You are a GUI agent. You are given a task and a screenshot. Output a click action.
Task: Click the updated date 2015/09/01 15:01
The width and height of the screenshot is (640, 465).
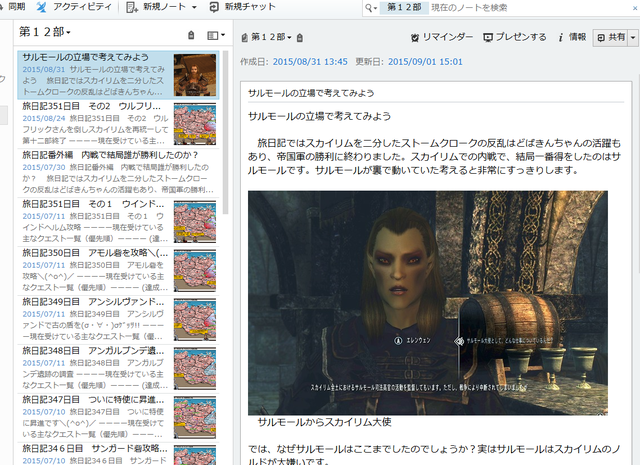425,62
